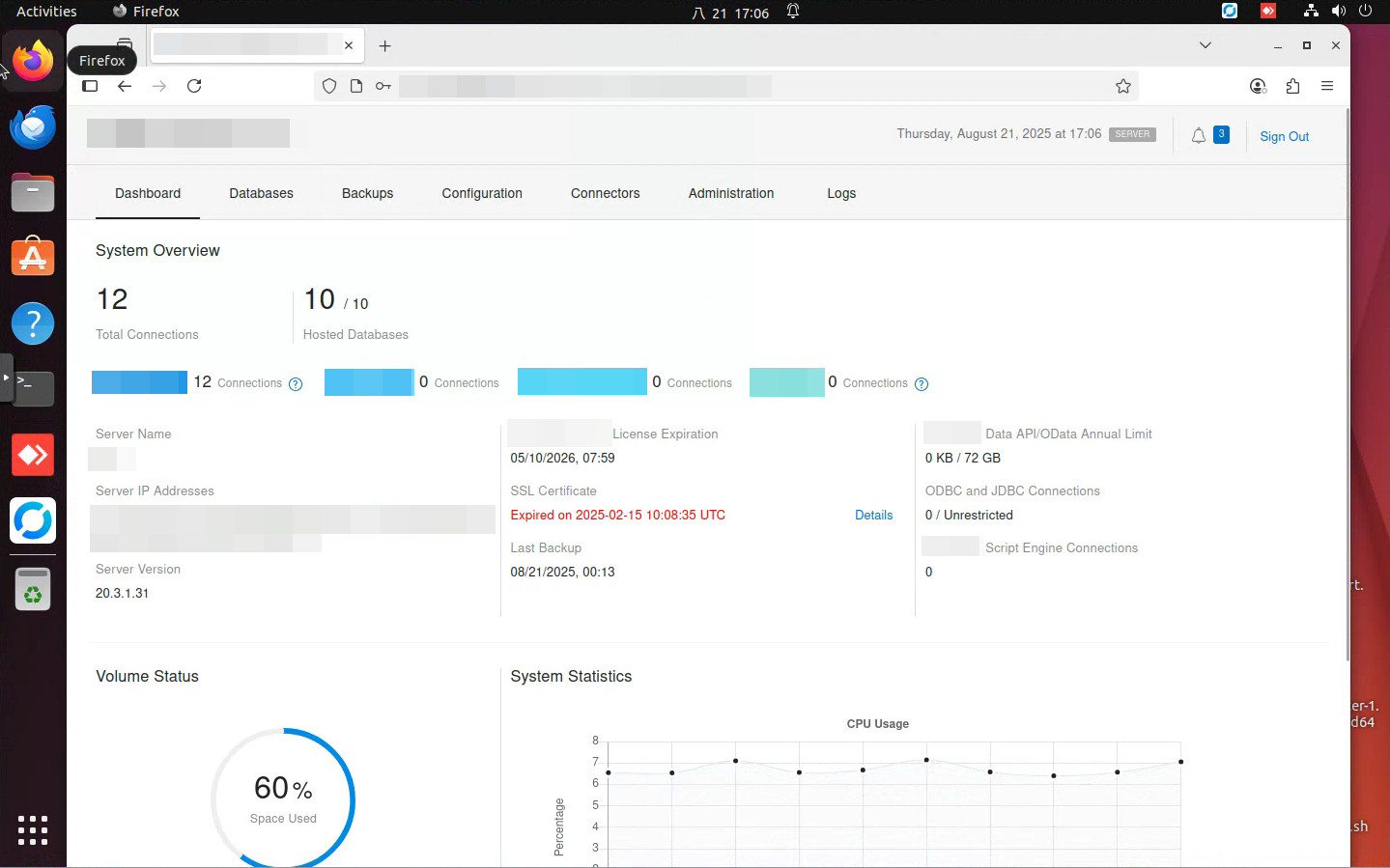Screen dimensions: 1390x868
Task: Click help icon beside last Connections count
Action: [922, 384]
